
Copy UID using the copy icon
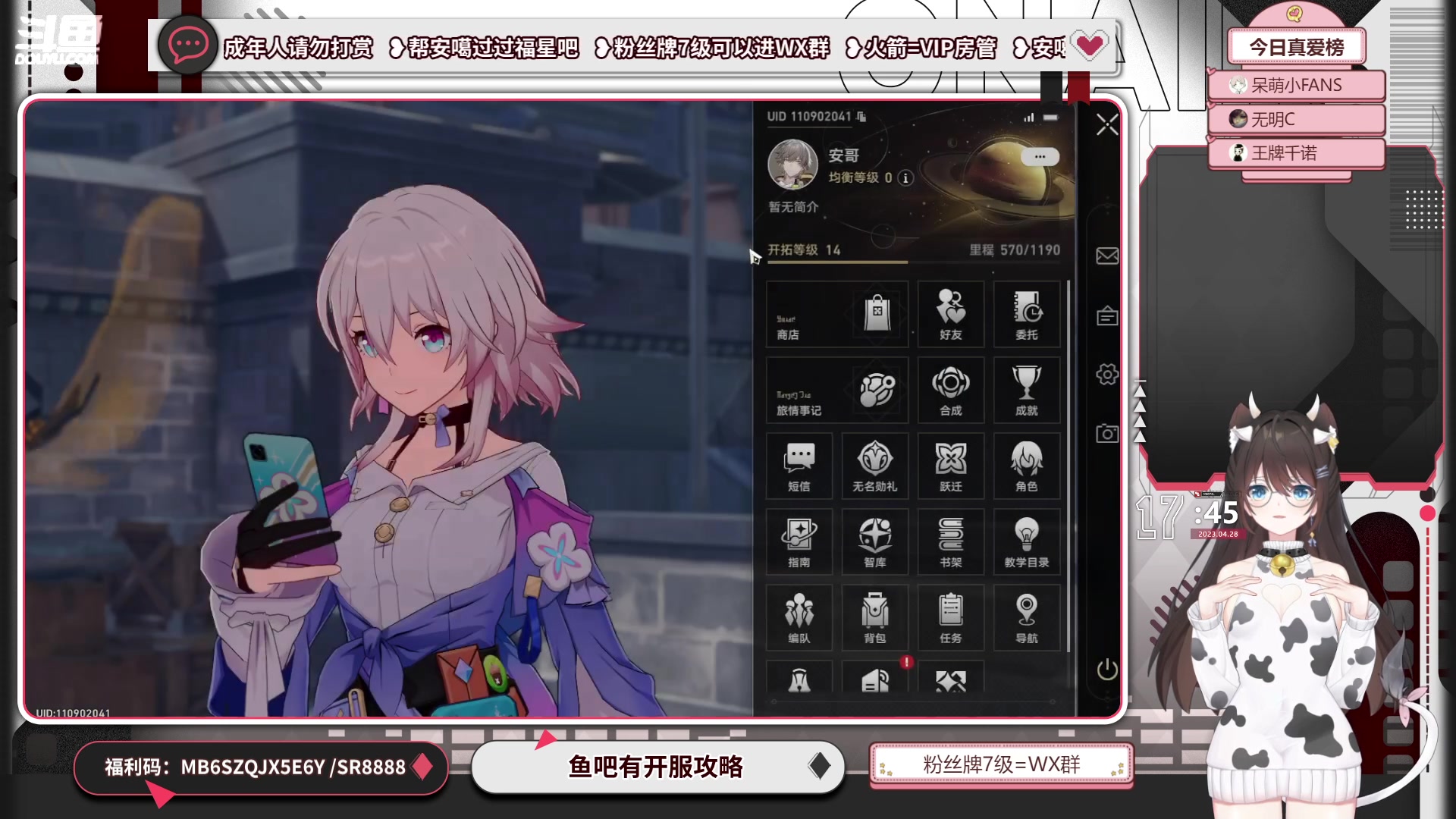tap(861, 117)
